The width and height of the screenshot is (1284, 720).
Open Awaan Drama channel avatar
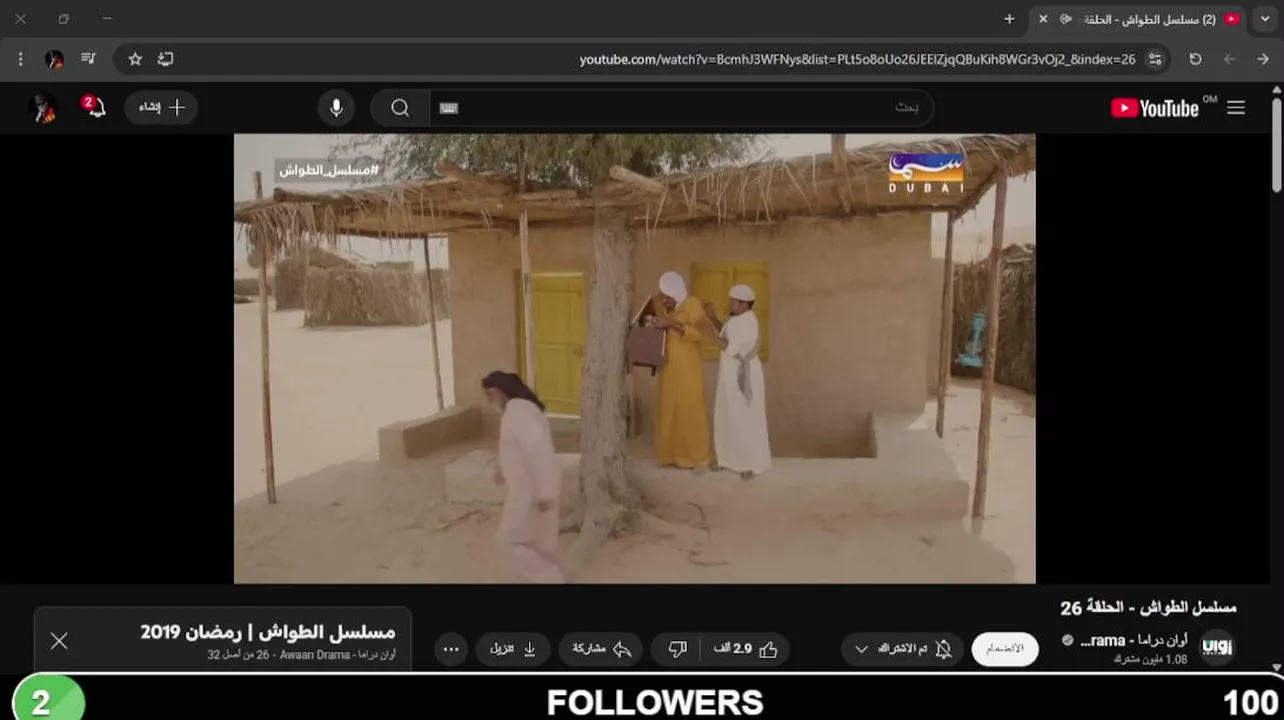point(1217,647)
